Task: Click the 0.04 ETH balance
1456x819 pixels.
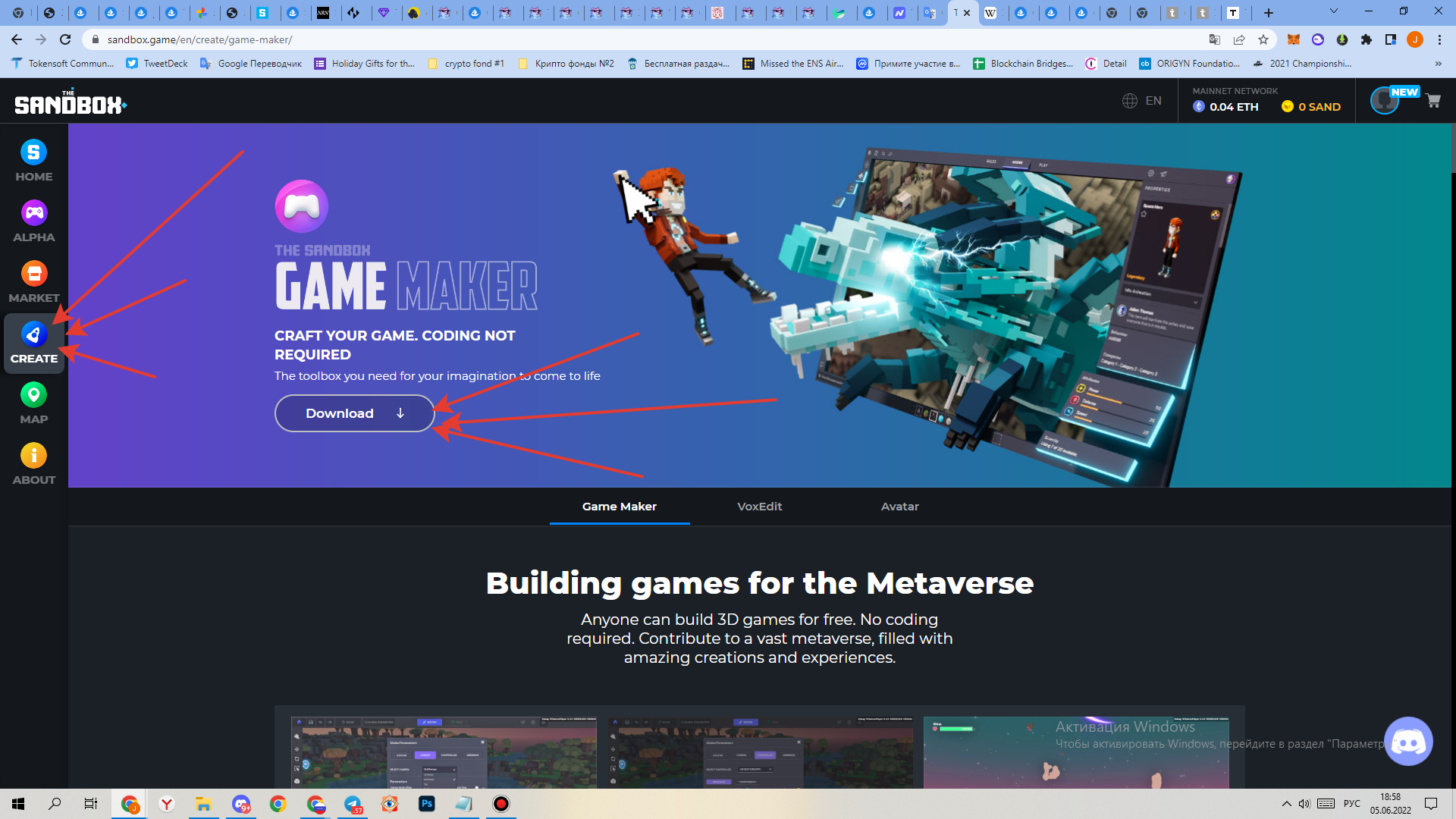Action: (1225, 107)
